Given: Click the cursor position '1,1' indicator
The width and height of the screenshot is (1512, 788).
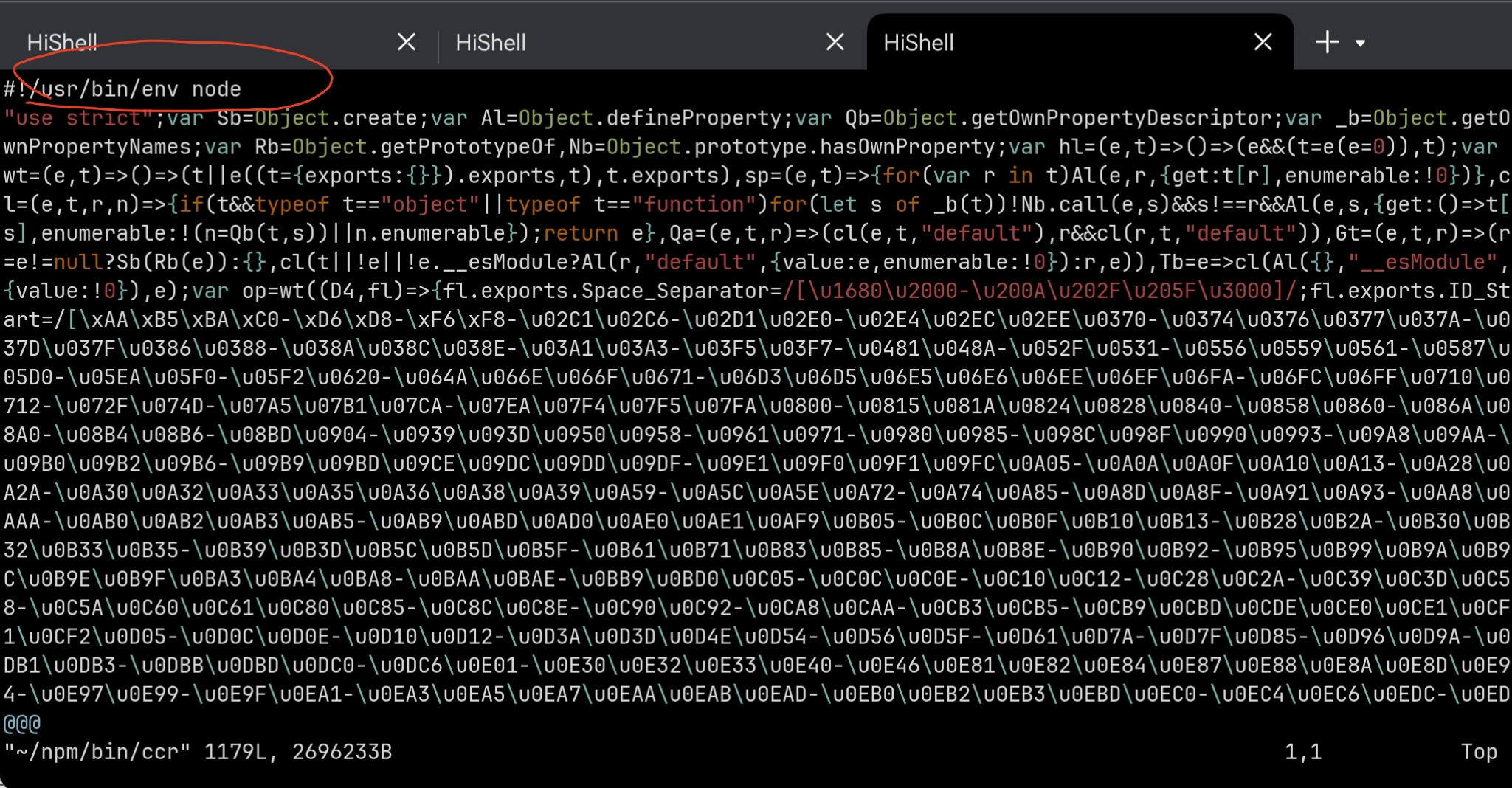Looking at the screenshot, I should point(1303,752).
